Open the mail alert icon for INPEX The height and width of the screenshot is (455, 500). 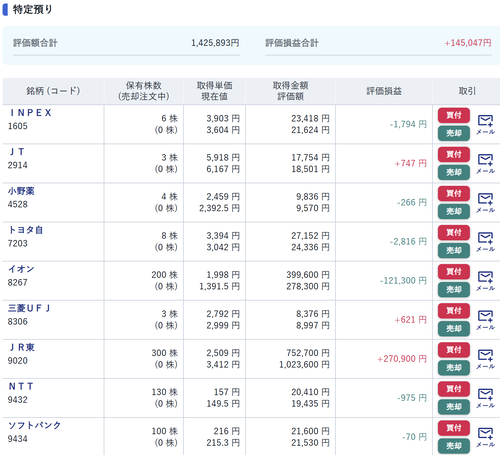485,124
